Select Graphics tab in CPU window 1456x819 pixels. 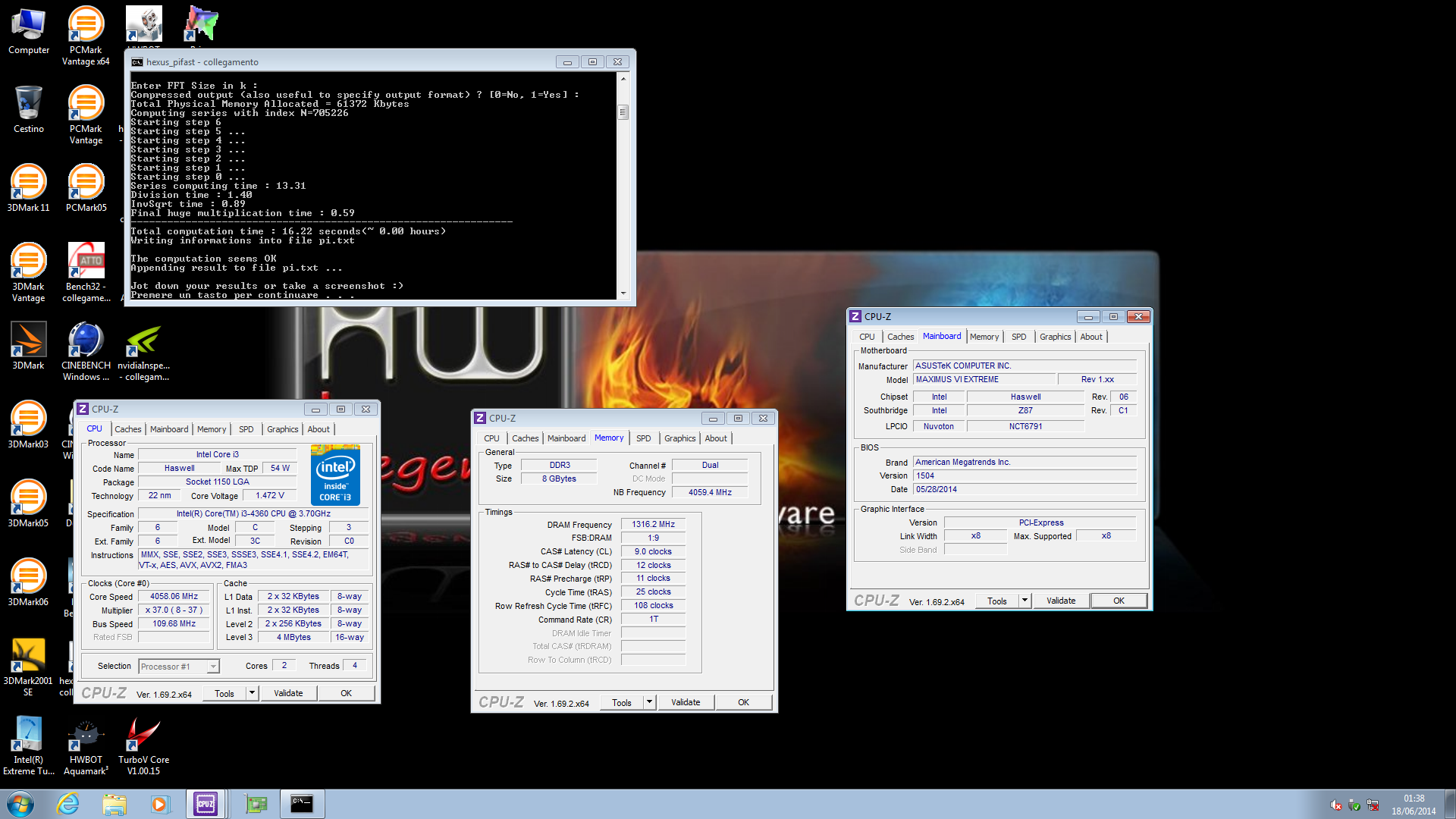[x=282, y=429]
